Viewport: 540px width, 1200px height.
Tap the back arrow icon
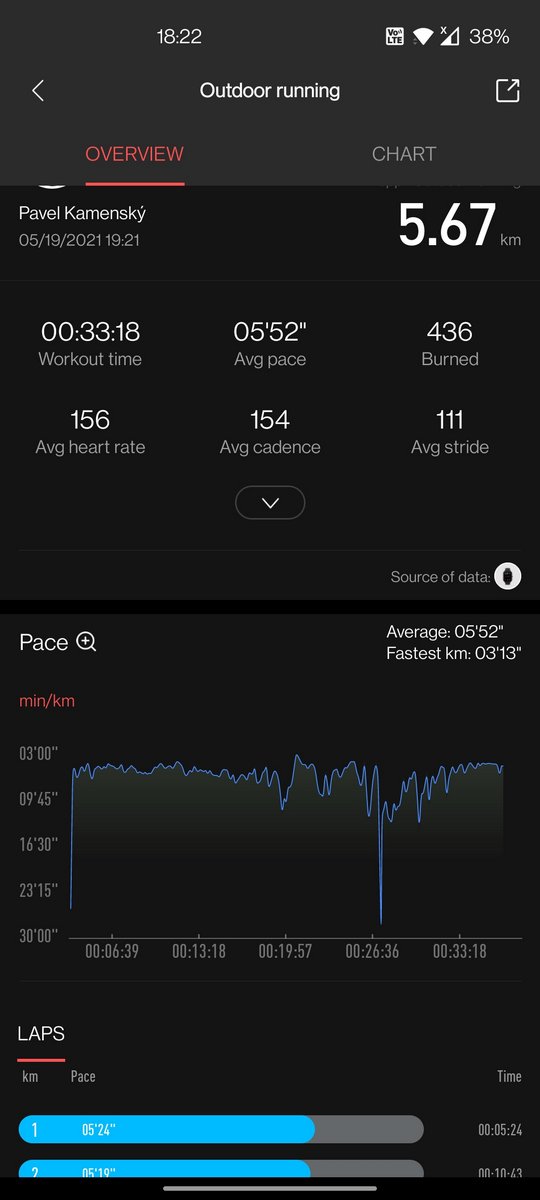pyautogui.click(x=38, y=91)
